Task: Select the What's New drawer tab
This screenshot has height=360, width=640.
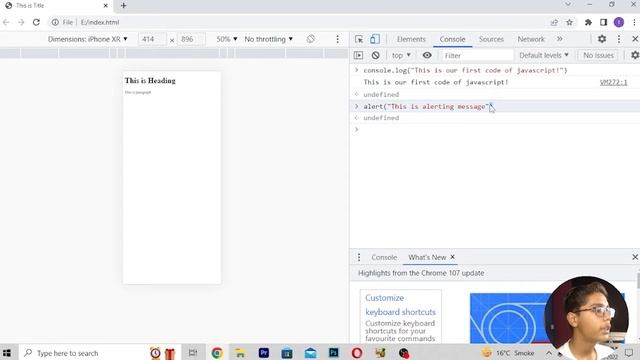Action: pos(427,257)
